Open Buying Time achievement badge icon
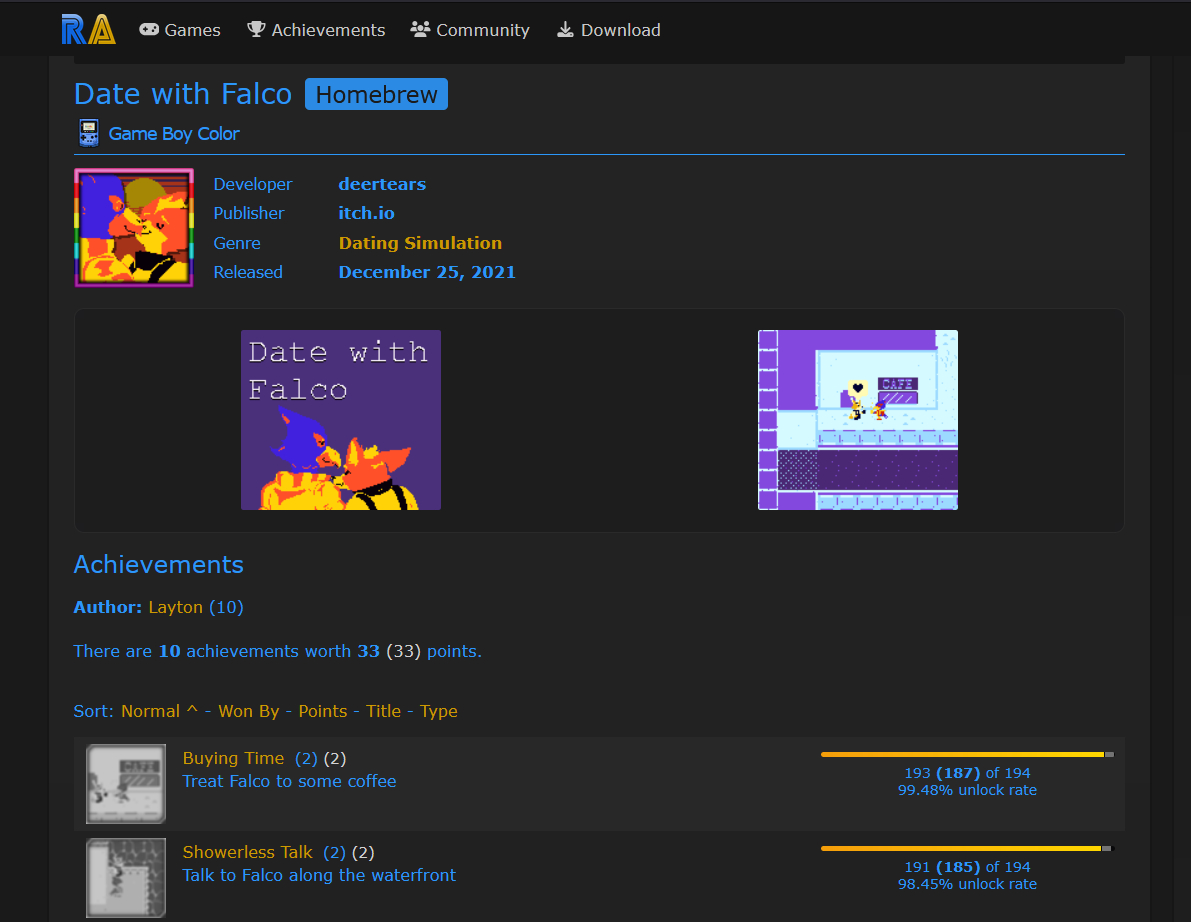The height and width of the screenshot is (922, 1191). (x=126, y=784)
